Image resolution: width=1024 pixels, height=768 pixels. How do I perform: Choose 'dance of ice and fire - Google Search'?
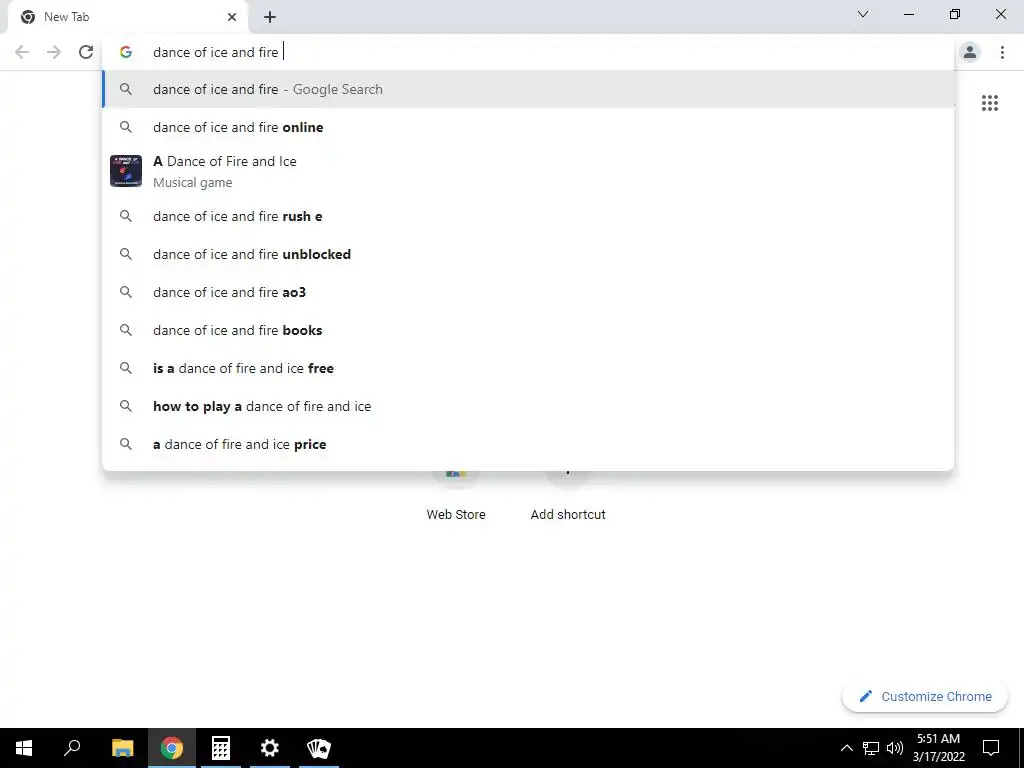(x=528, y=89)
